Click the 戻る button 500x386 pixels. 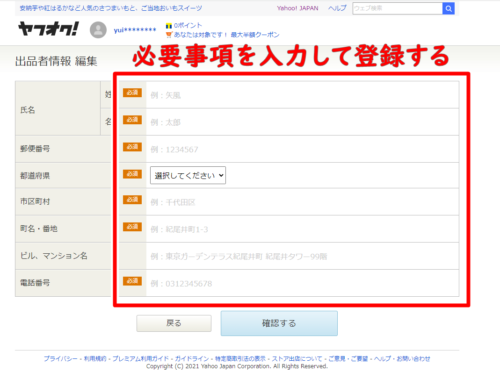click(174, 323)
